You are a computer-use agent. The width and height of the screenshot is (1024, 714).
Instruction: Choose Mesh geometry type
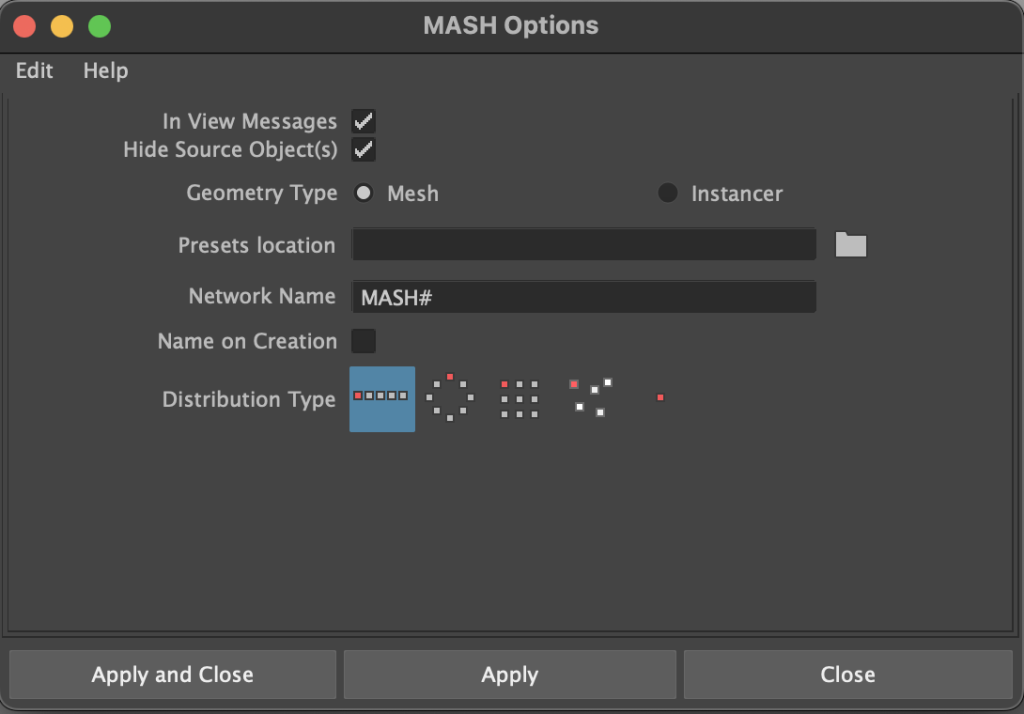coord(363,193)
